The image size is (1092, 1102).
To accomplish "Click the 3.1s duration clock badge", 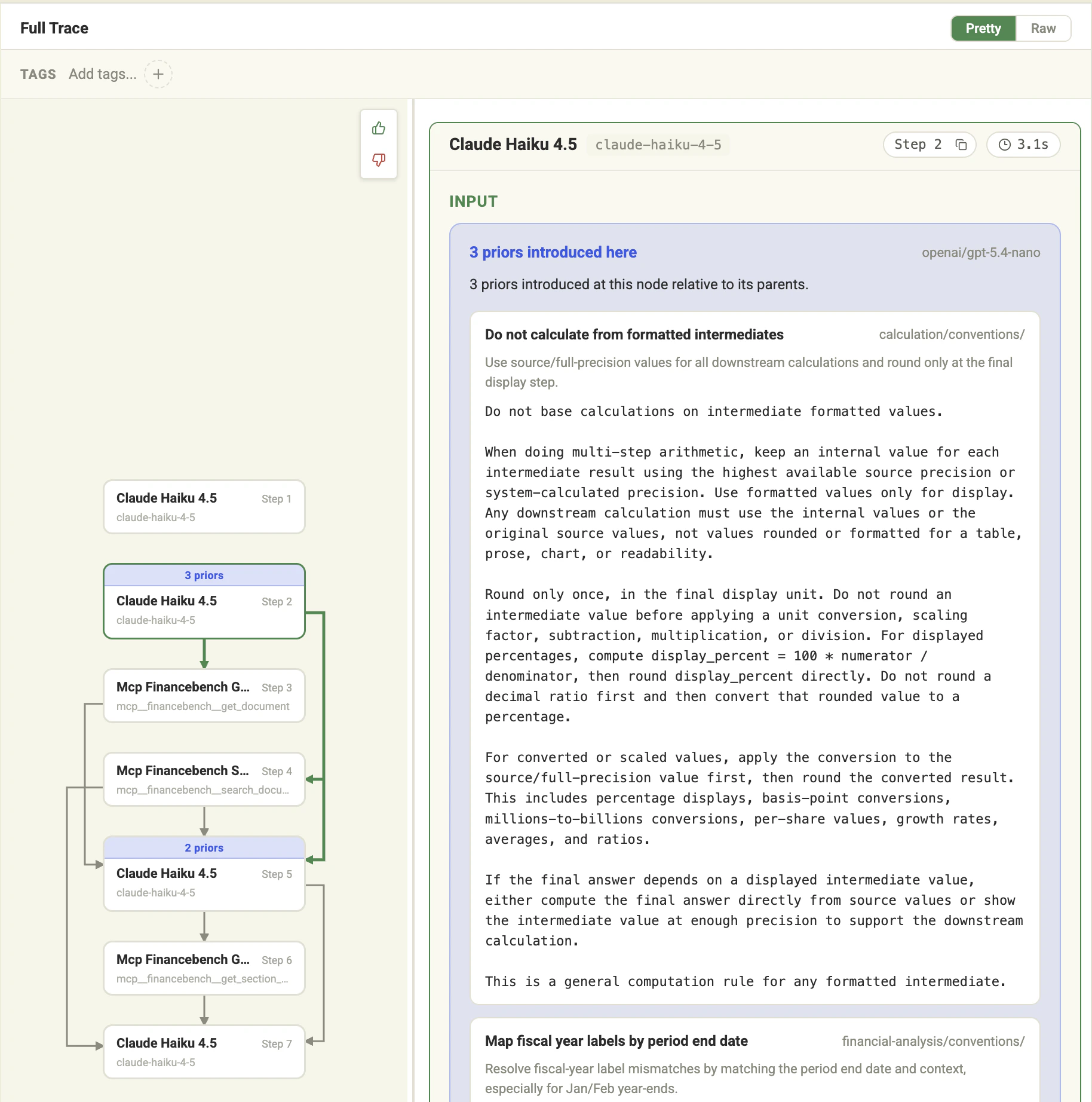I will tap(1023, 145).
